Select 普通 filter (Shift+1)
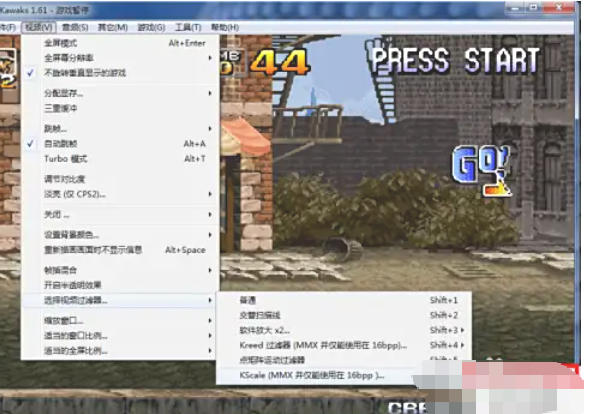 [344, 300]
